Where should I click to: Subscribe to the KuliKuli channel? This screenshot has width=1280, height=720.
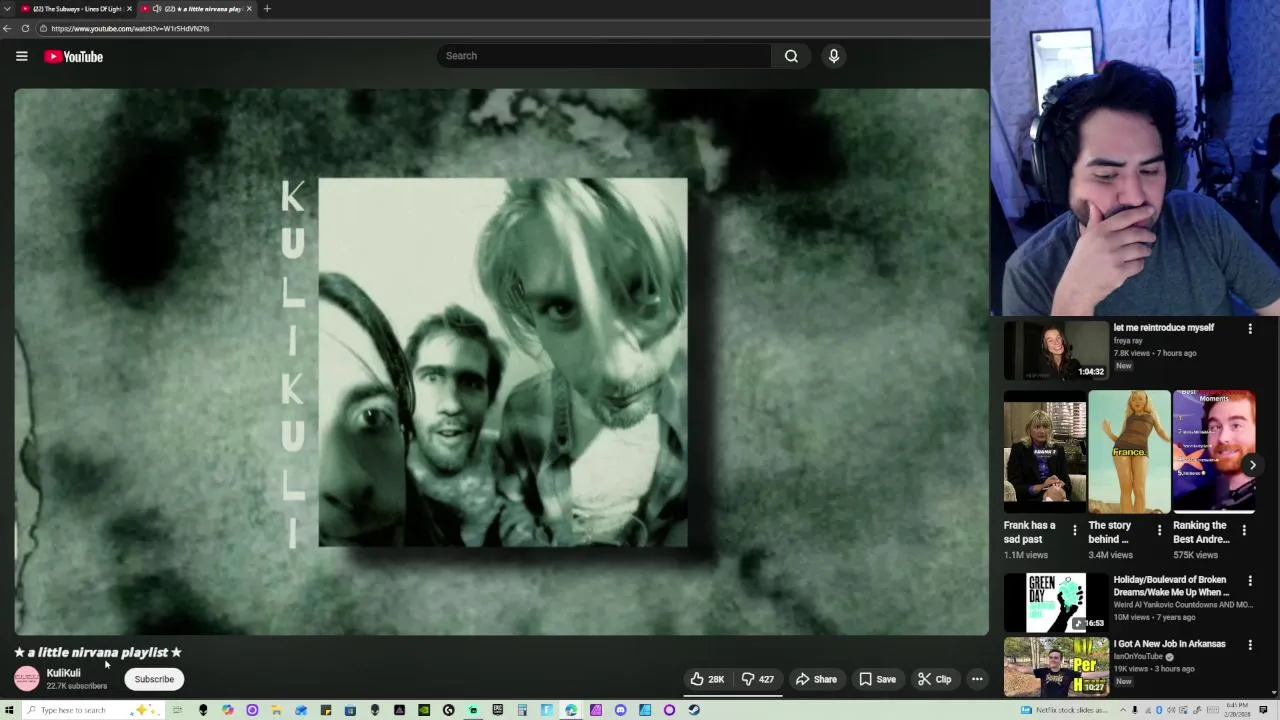click(x=154, y=679)
